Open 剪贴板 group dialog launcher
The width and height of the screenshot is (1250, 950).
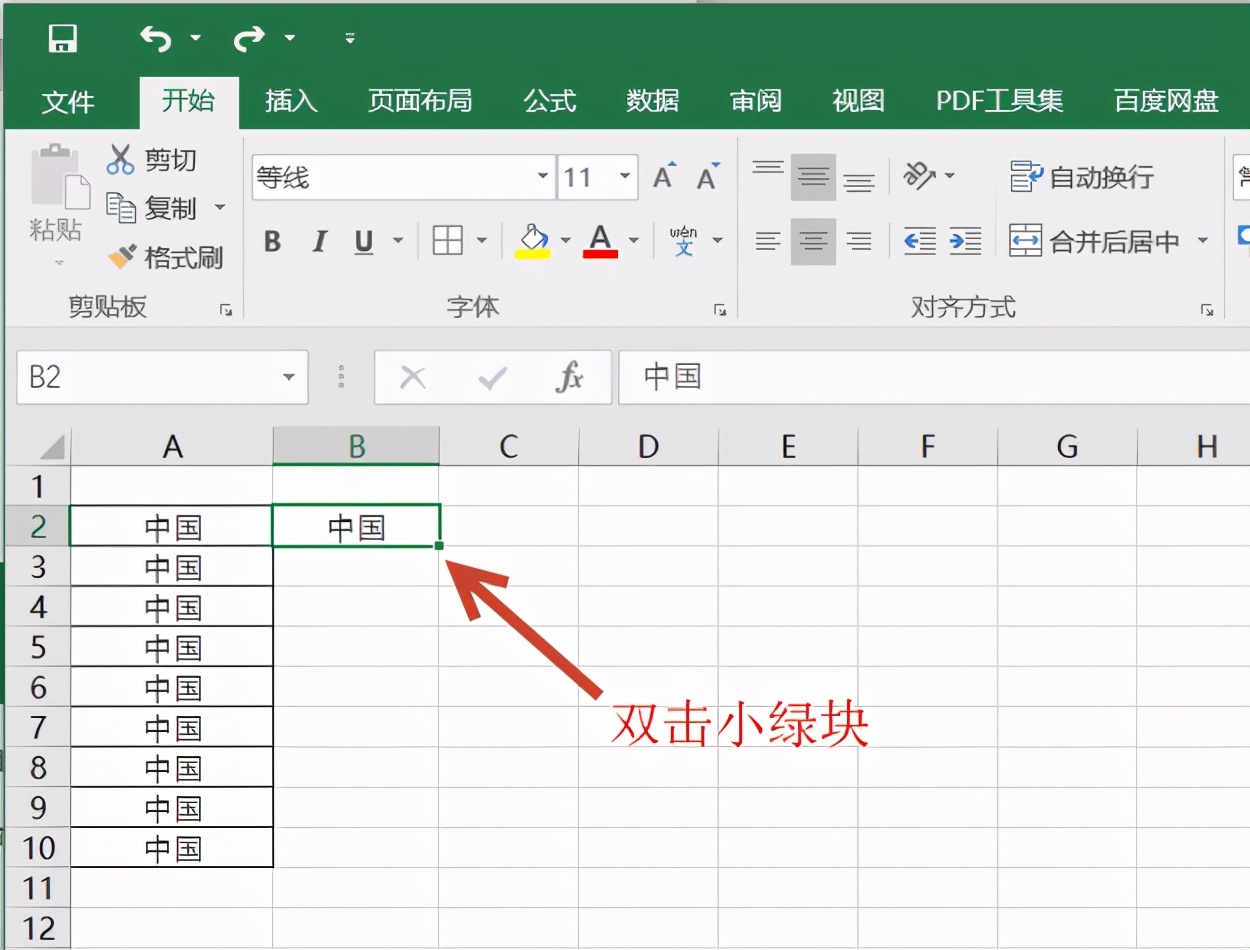click(x=226, y=310)
